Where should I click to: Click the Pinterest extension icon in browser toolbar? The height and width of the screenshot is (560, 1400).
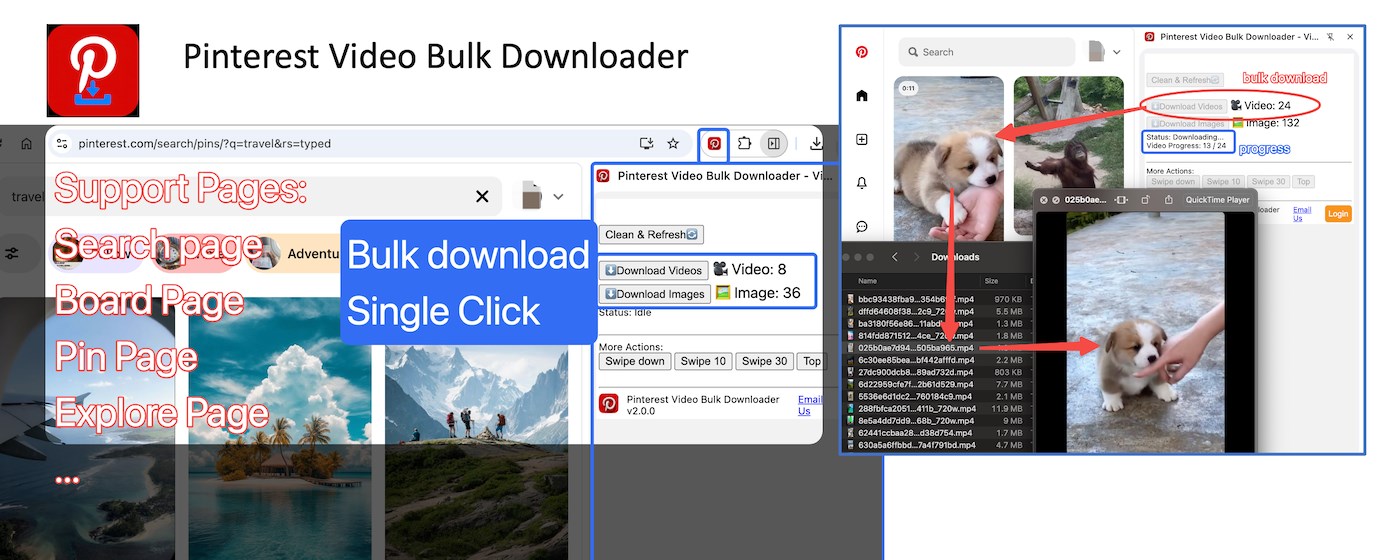point(714,144)
